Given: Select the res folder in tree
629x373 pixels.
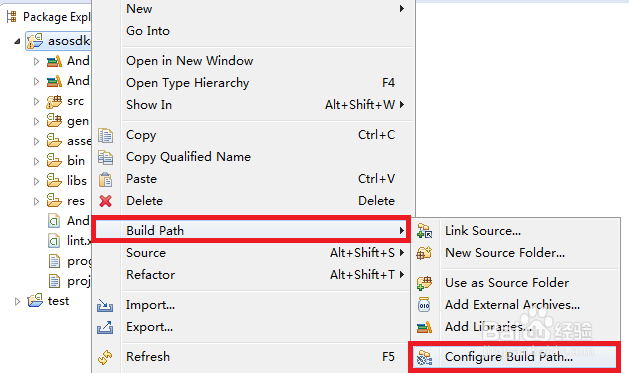Looking at the screenshot, I should (76, 201).
